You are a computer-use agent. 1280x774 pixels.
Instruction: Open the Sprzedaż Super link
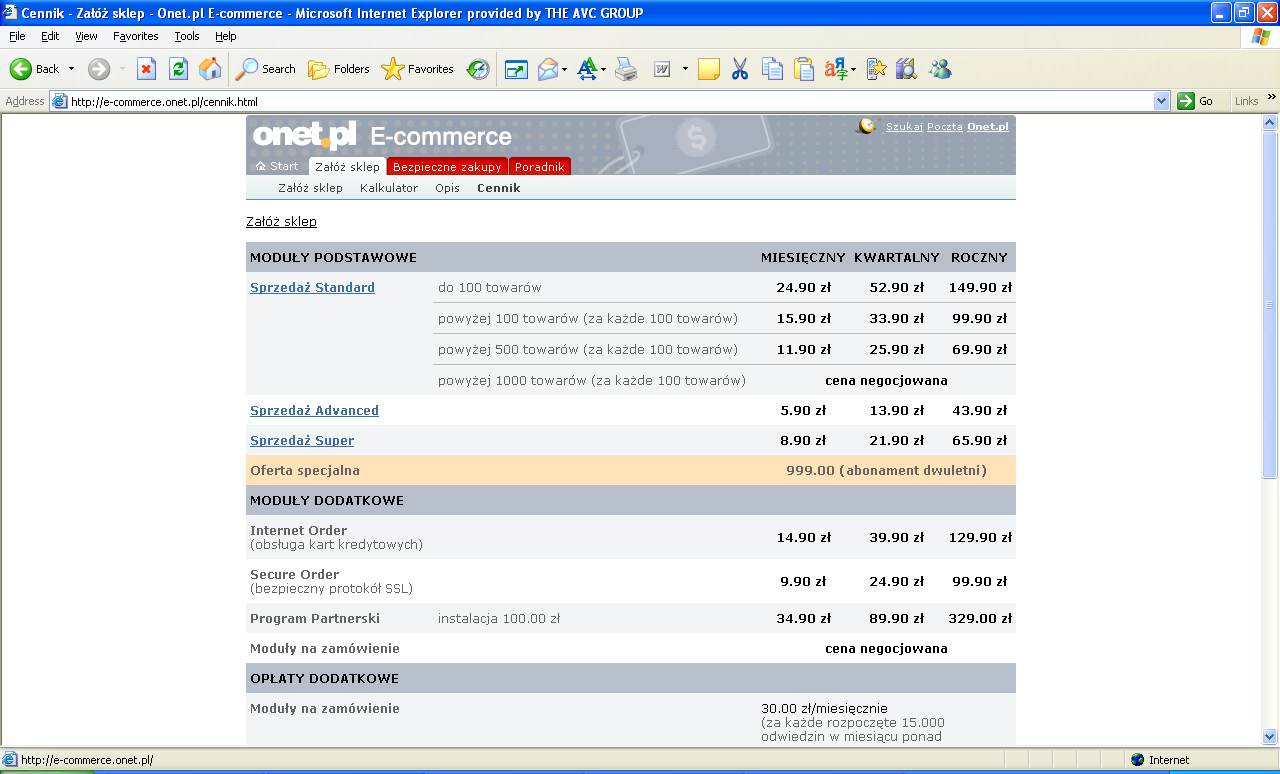[x=302, y=440]
